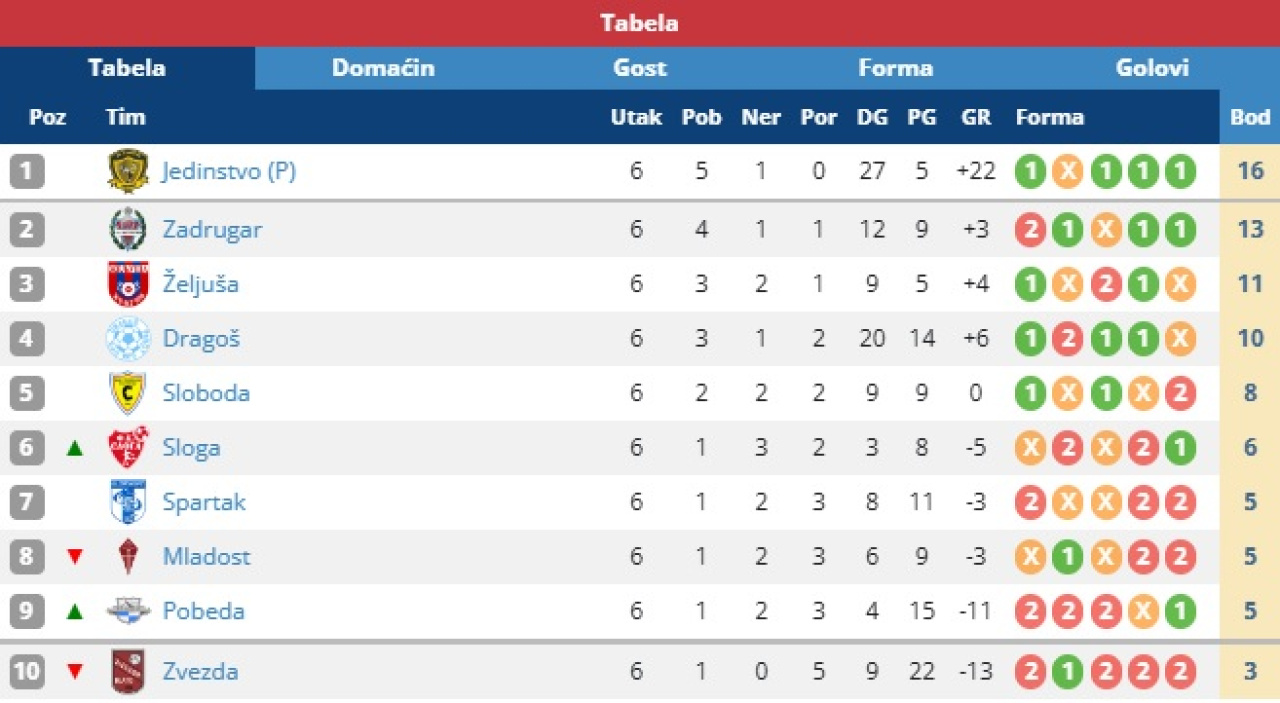The width and height of the screenshot is (1280, 703).
Task: Select the Forma tab
Action: click(895, 68)
